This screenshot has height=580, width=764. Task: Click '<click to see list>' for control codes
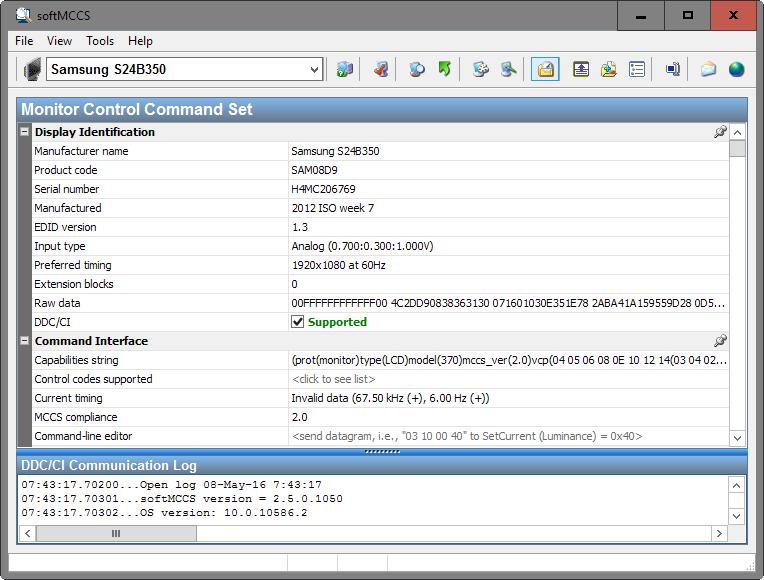[x=334, y=379]
